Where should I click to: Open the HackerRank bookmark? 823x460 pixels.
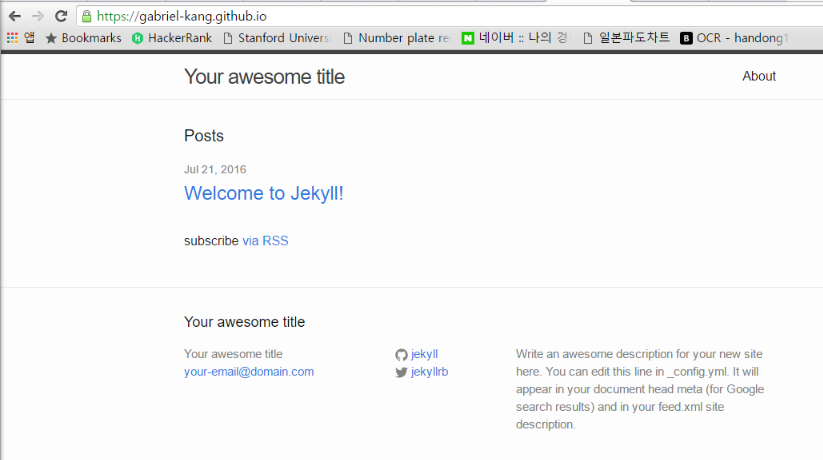pos(171,38)
